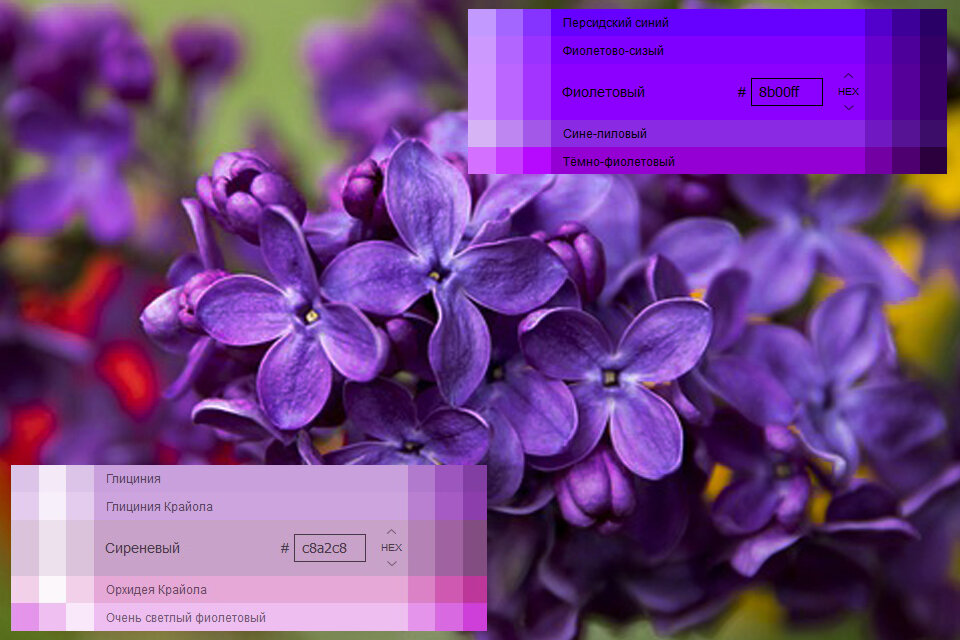960x640 pixels.
Task: Select the Очень светлый фиолетовый row
Action: [x=251, y=617]
